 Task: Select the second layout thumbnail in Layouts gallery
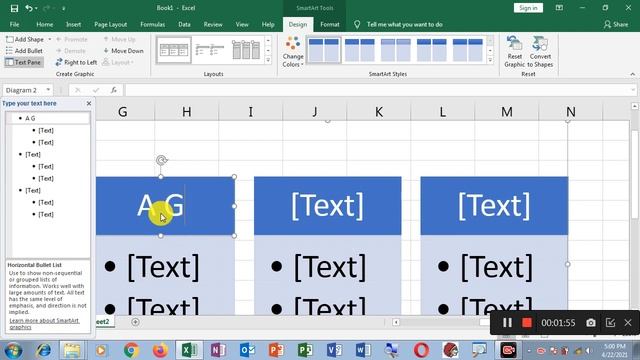210,50
